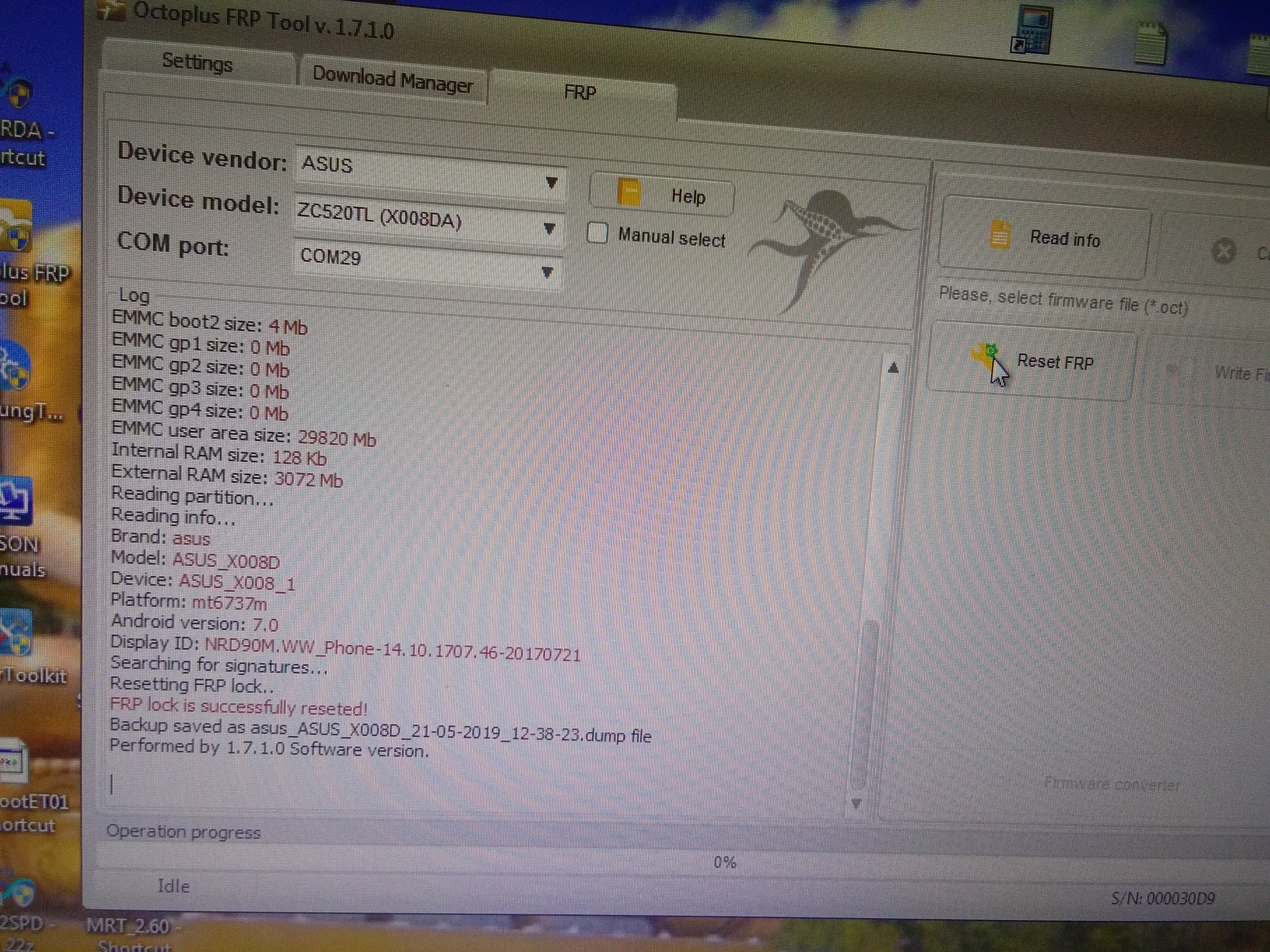Expand the Device model dropdown
This screenshot has height=952, width=1270.
pos(549,228)
